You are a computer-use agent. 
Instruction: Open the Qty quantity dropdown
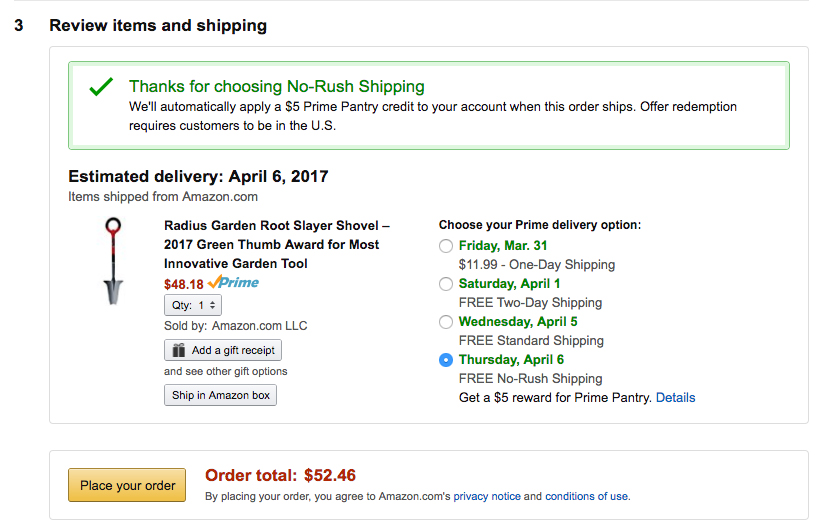pyautogui.click(x=193, y=305)
